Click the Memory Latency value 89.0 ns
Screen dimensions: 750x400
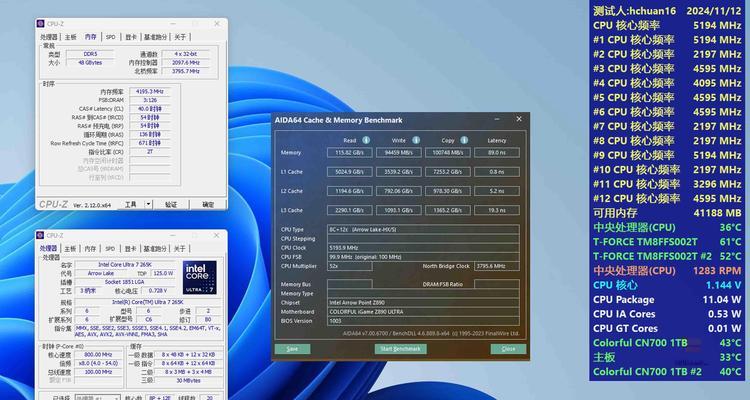tap(497, 153)
